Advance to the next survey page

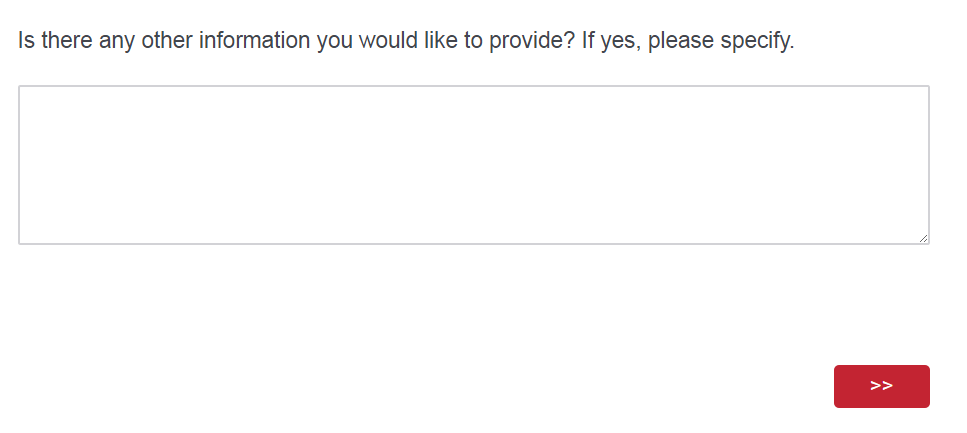pyautogui.click(x=881, y=386)
